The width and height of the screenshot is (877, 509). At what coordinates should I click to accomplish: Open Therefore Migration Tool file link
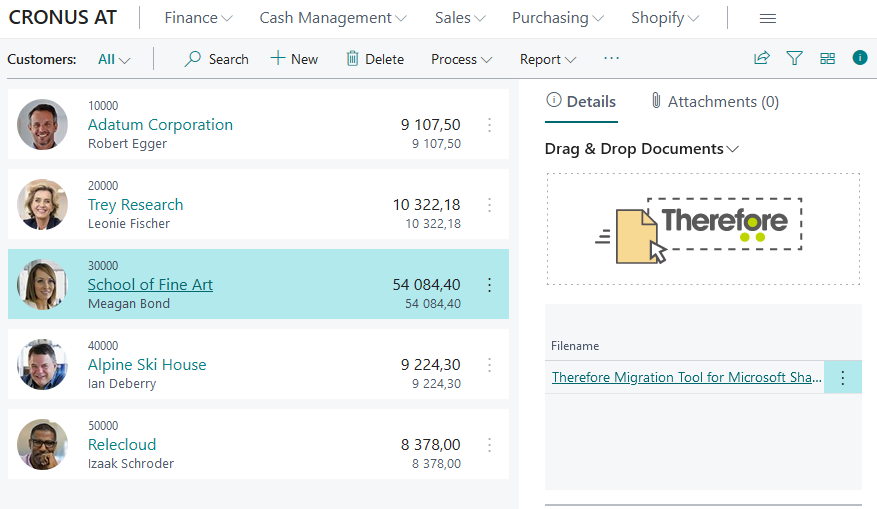[x=686, y=377]
